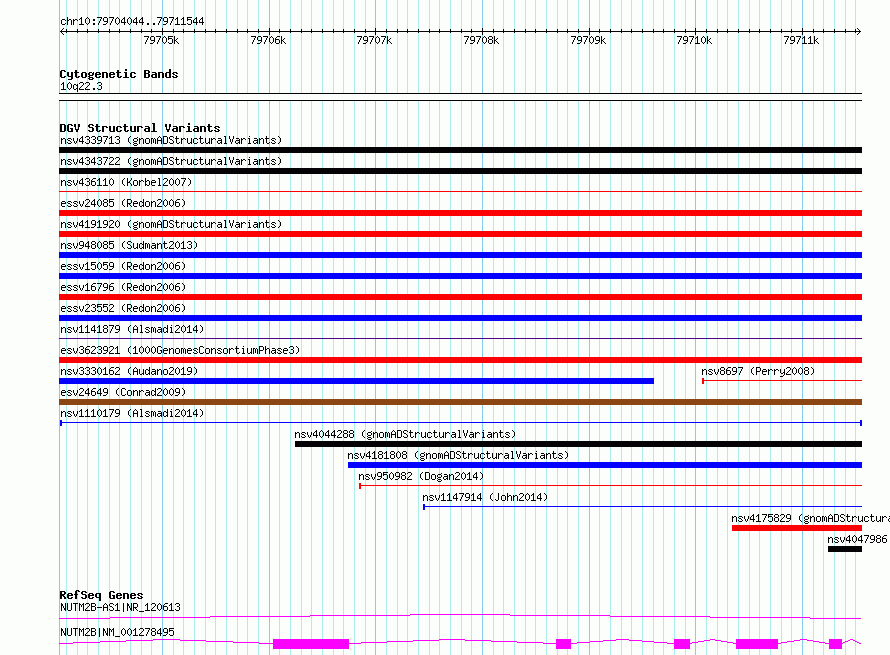890x655 pixels.
Task: Open esv3623921 1000GenomesConsortiumPhase3 variant
Action: (x=180, y=350)
